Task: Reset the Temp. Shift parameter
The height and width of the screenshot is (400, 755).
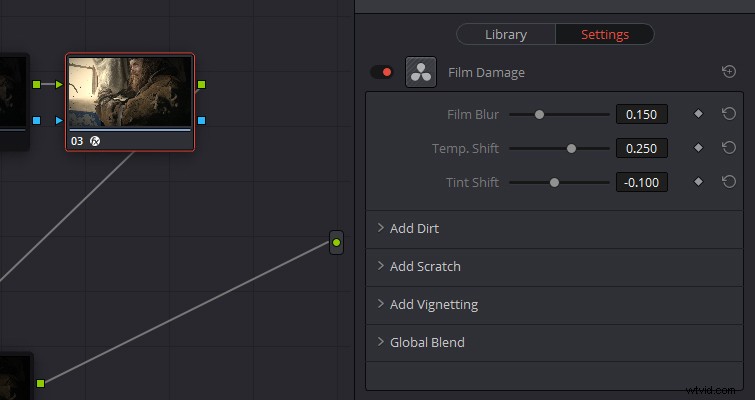Action: [729, 148]
